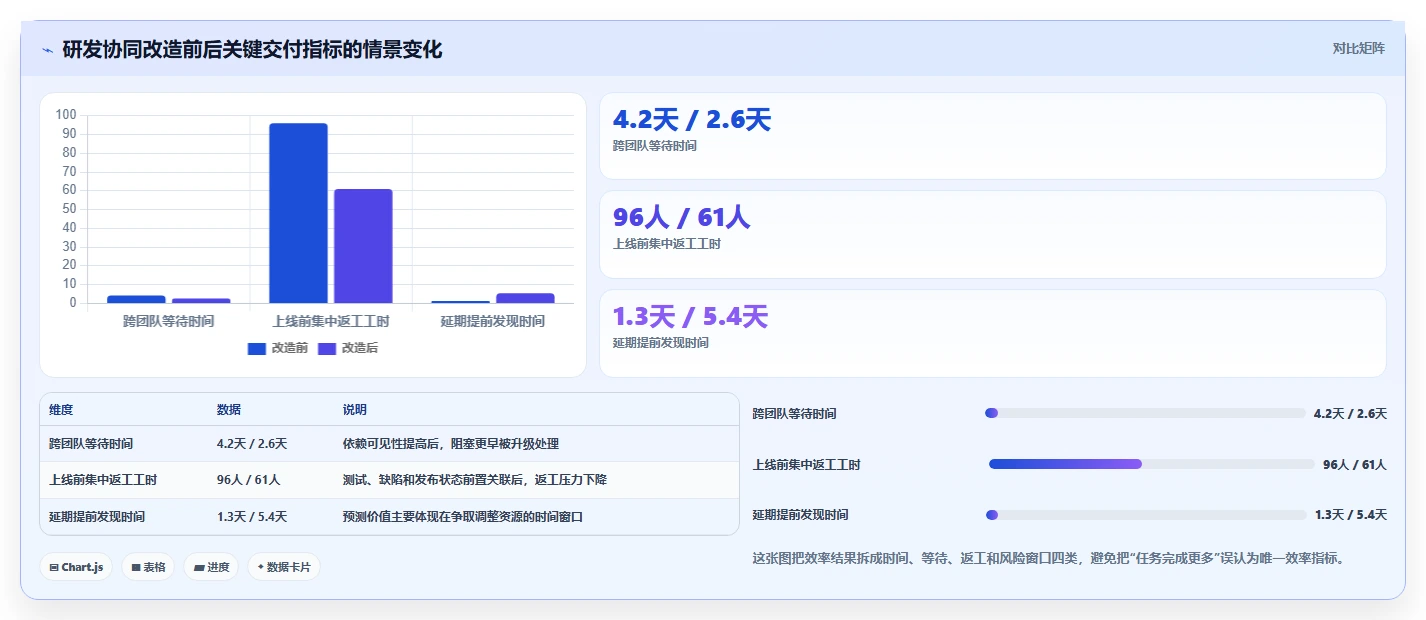
Task: Click the header icon beside the title
Action: 47,50
